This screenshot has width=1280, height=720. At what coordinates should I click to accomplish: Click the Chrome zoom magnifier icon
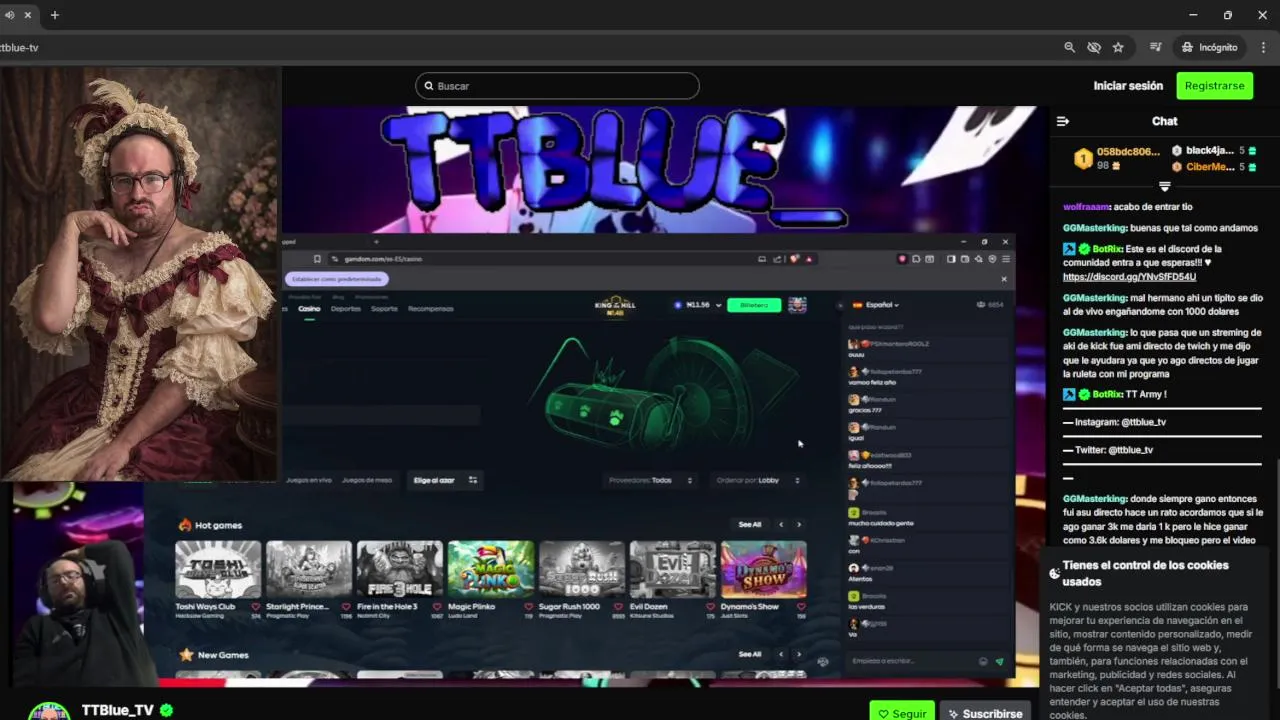[x=1069, y=47]
